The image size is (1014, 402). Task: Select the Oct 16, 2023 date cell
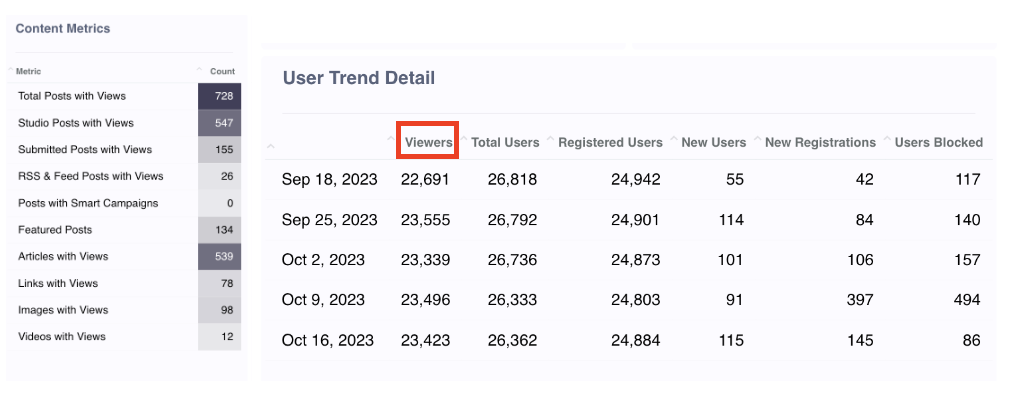pyautogui.click(x=328, y=340)
